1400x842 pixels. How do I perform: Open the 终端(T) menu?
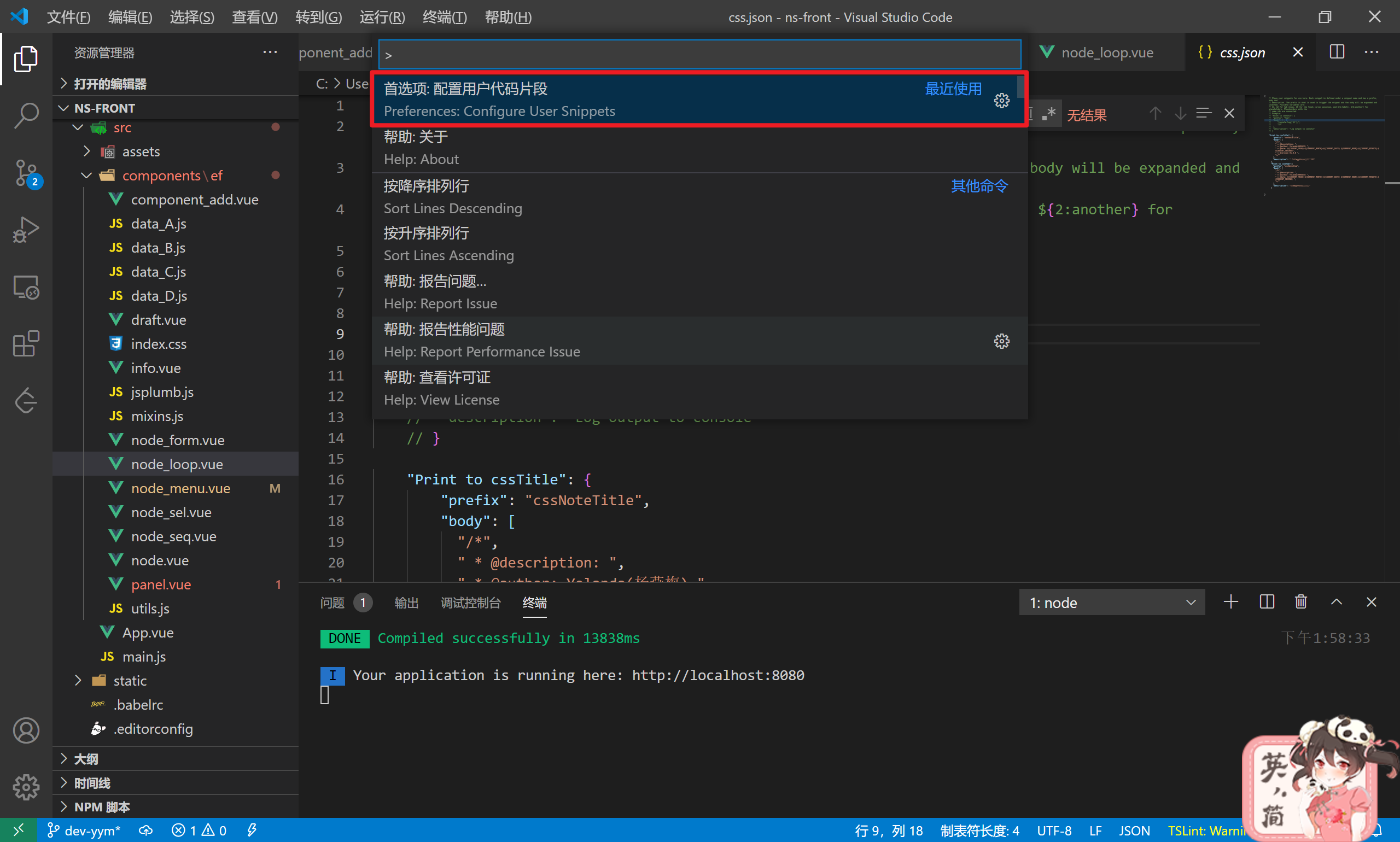click(445, 17)
